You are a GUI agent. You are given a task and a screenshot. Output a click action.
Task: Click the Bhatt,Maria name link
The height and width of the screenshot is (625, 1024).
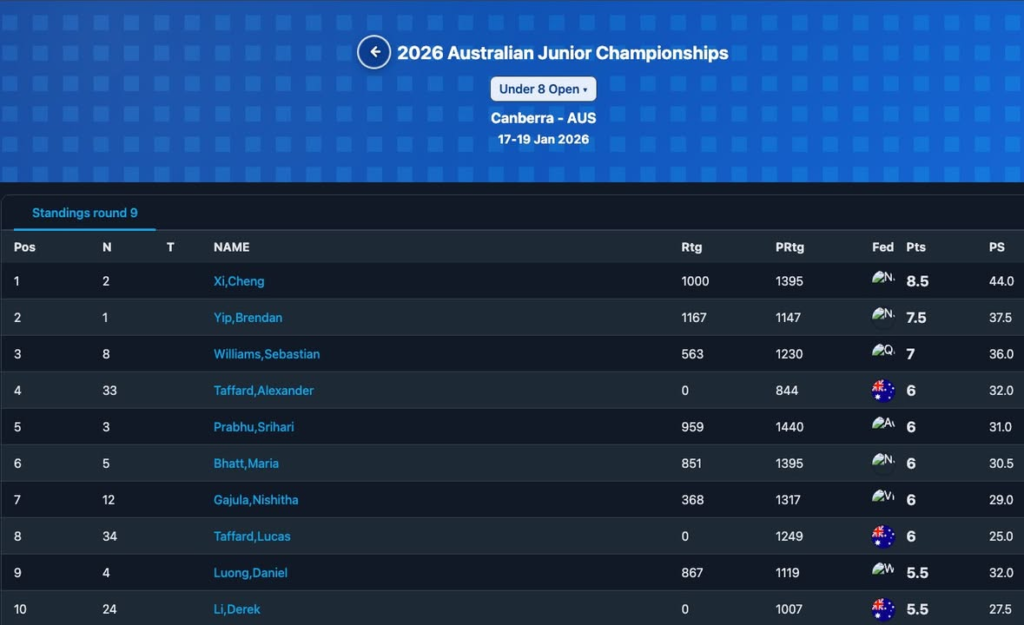246,464
